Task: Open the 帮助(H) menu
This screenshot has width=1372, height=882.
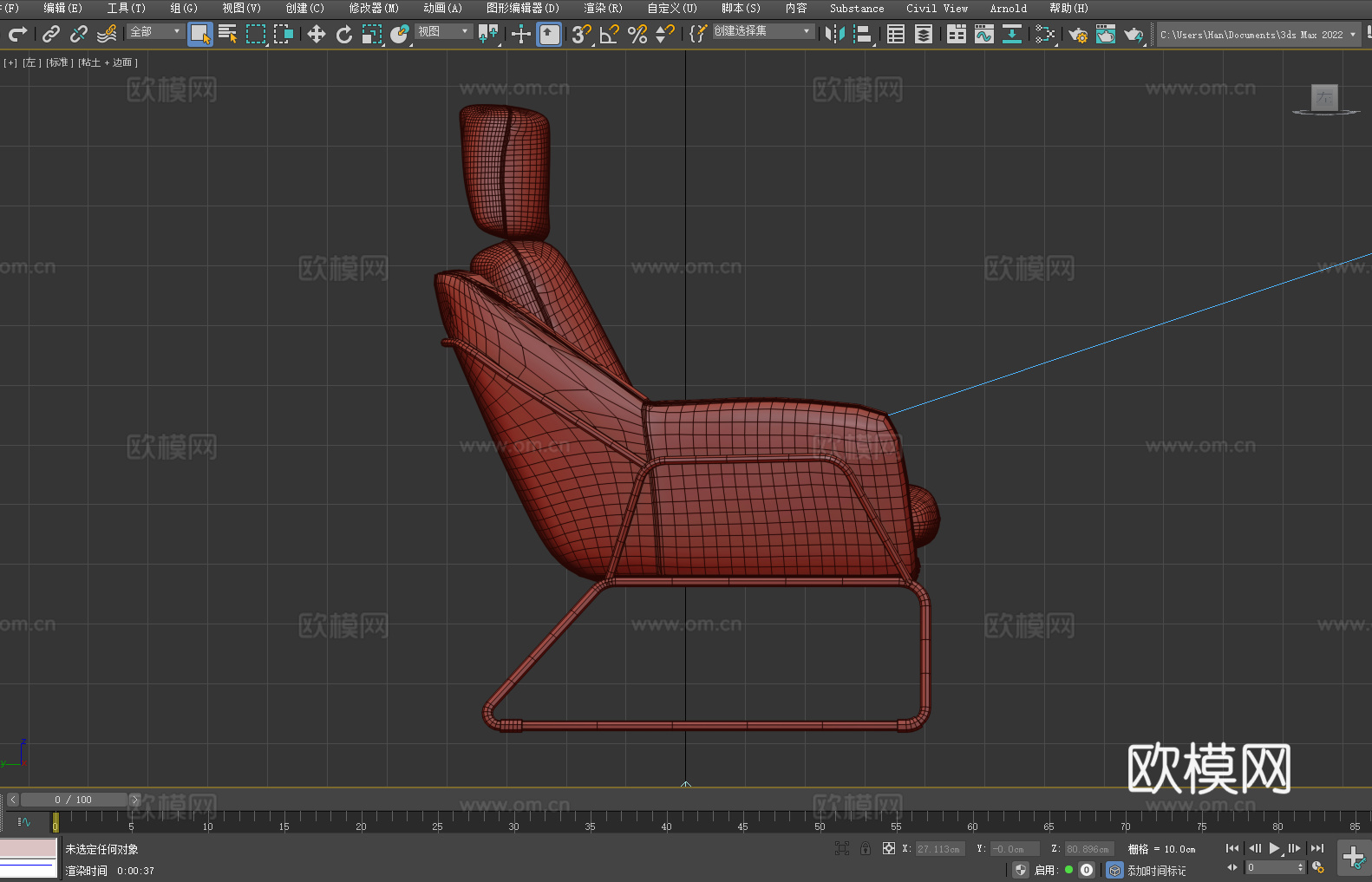Action: pyautogui.click(x=1068, y=8)
